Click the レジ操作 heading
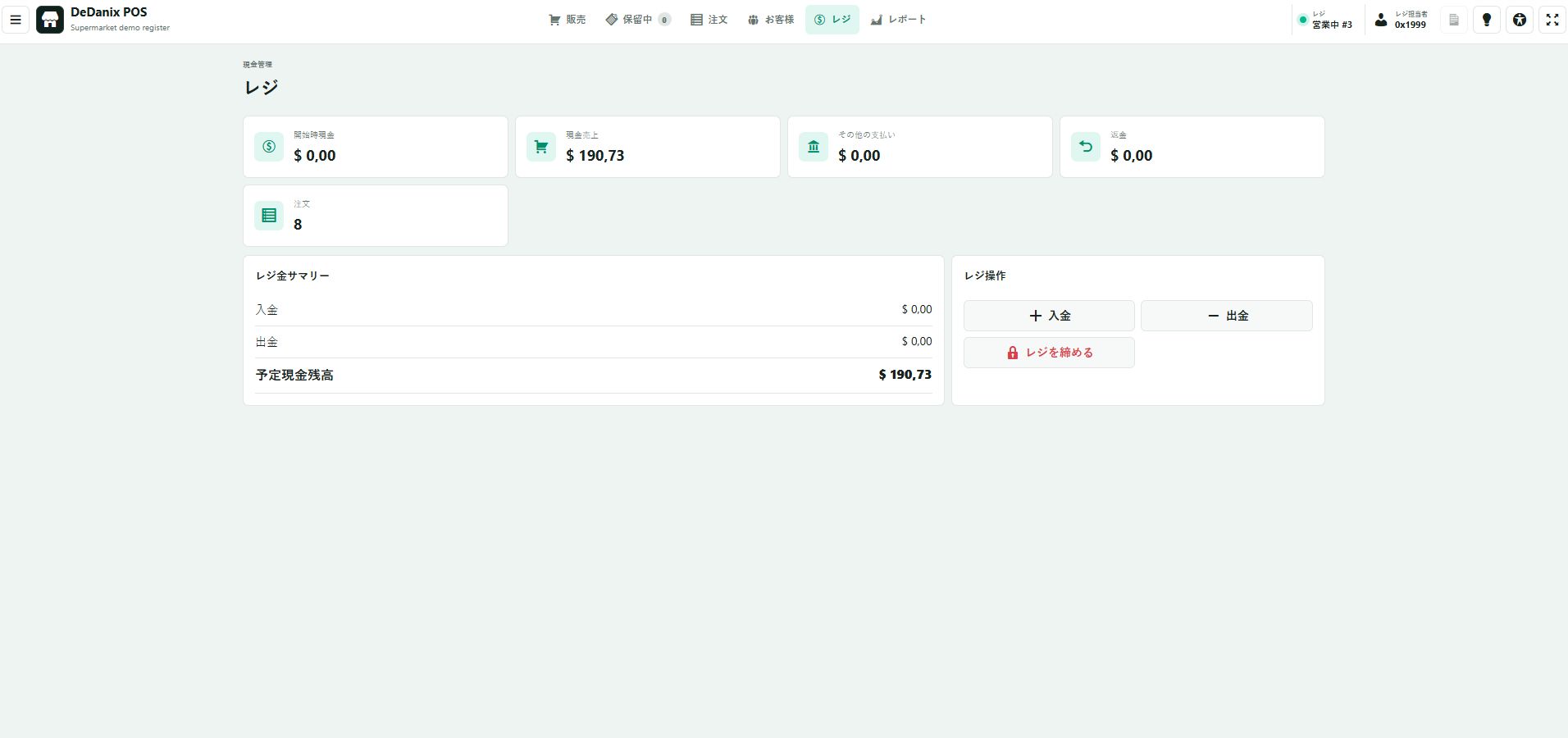 point(985,276)
